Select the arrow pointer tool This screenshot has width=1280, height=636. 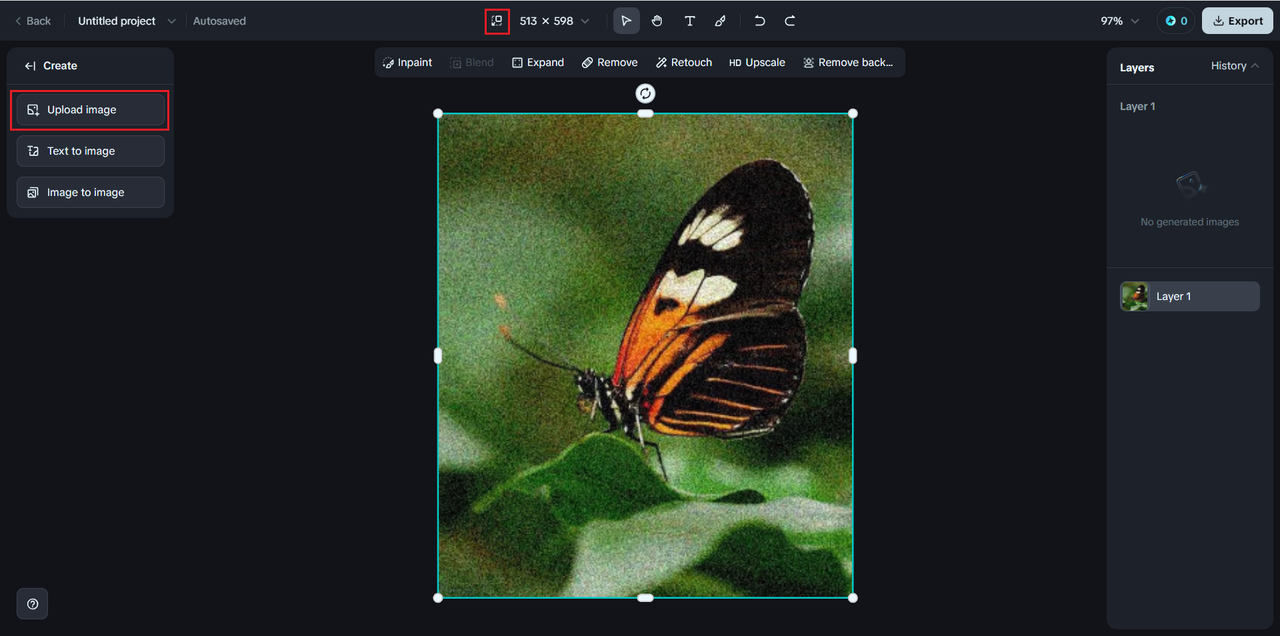626,21
